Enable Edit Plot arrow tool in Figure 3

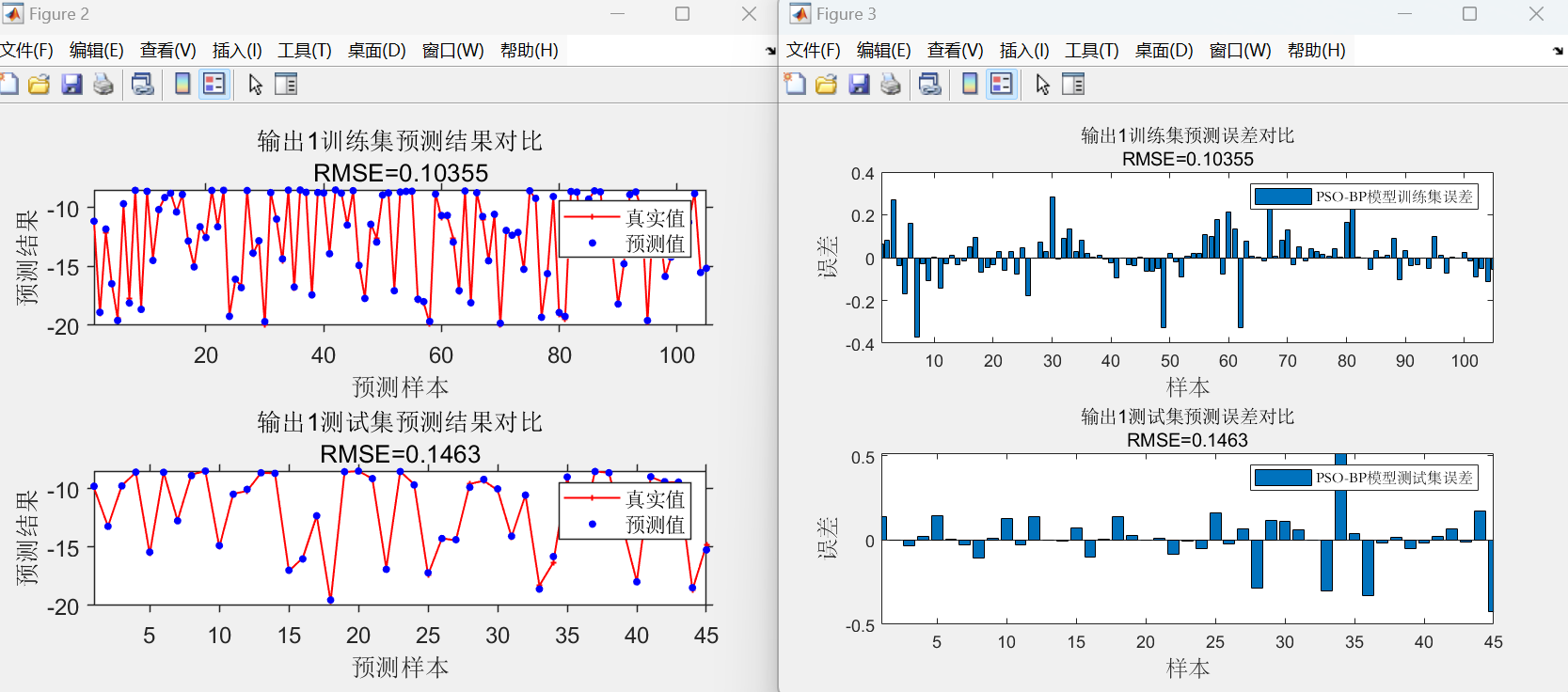[x=1042, y=85]
